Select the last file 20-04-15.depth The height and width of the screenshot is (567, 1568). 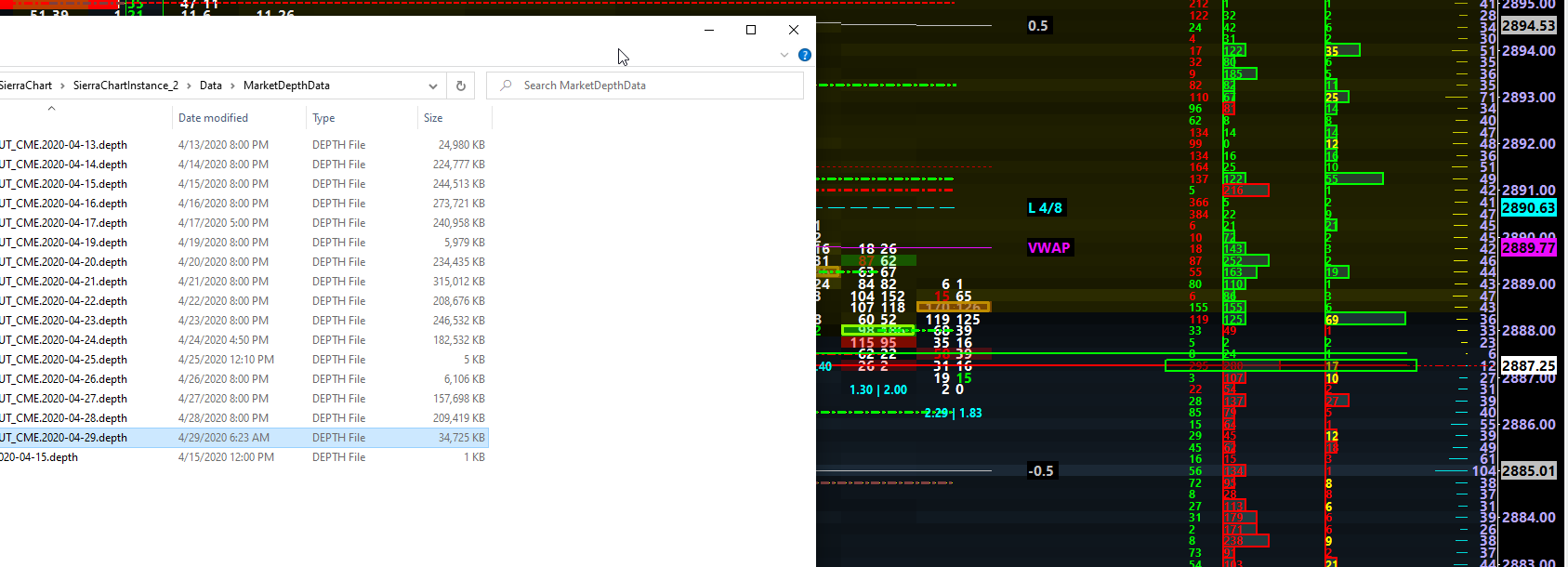click(39, 457)
